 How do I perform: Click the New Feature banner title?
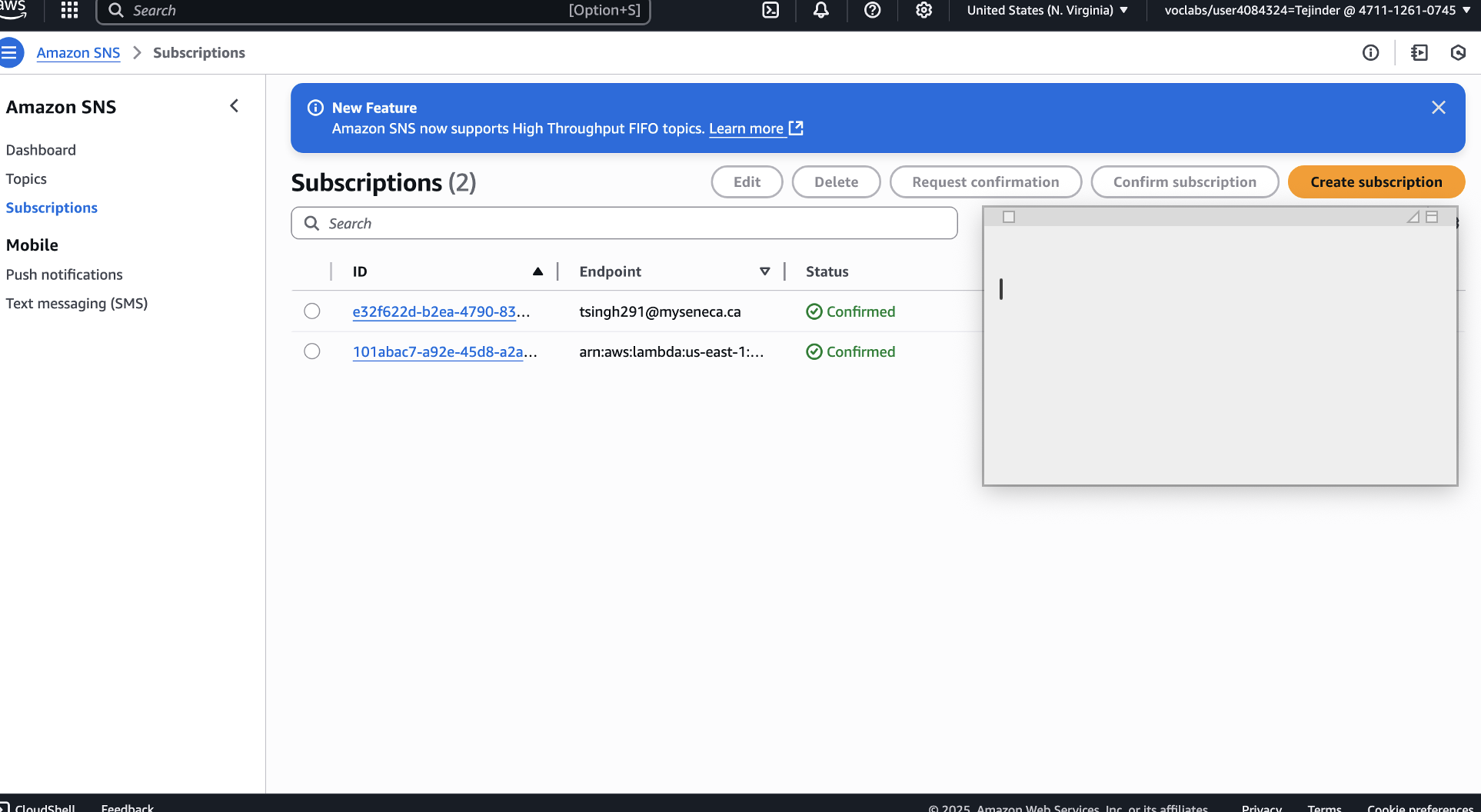click(x=374, y=108)
